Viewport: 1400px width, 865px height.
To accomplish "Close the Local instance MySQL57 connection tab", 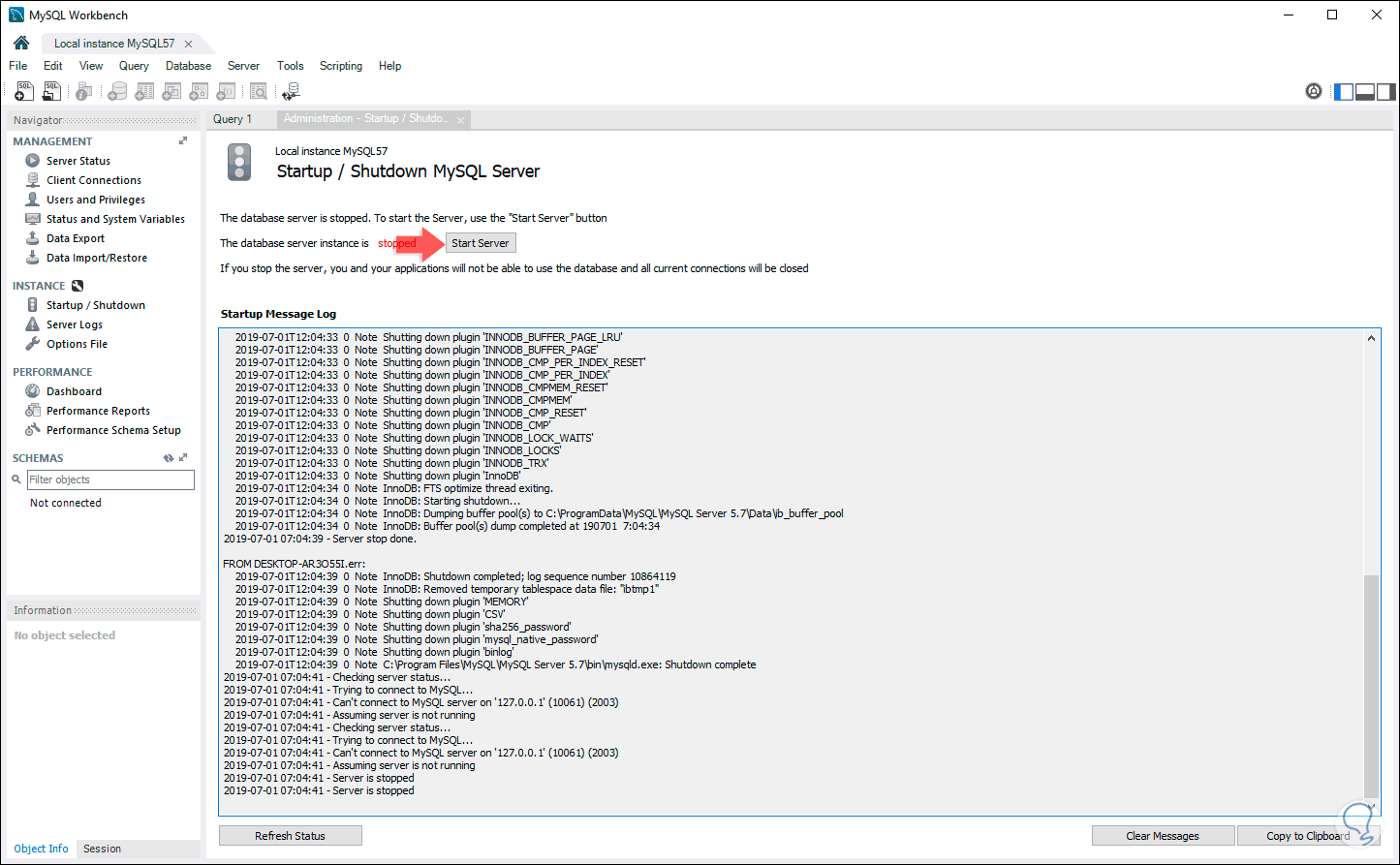I will tap(188, 44).
